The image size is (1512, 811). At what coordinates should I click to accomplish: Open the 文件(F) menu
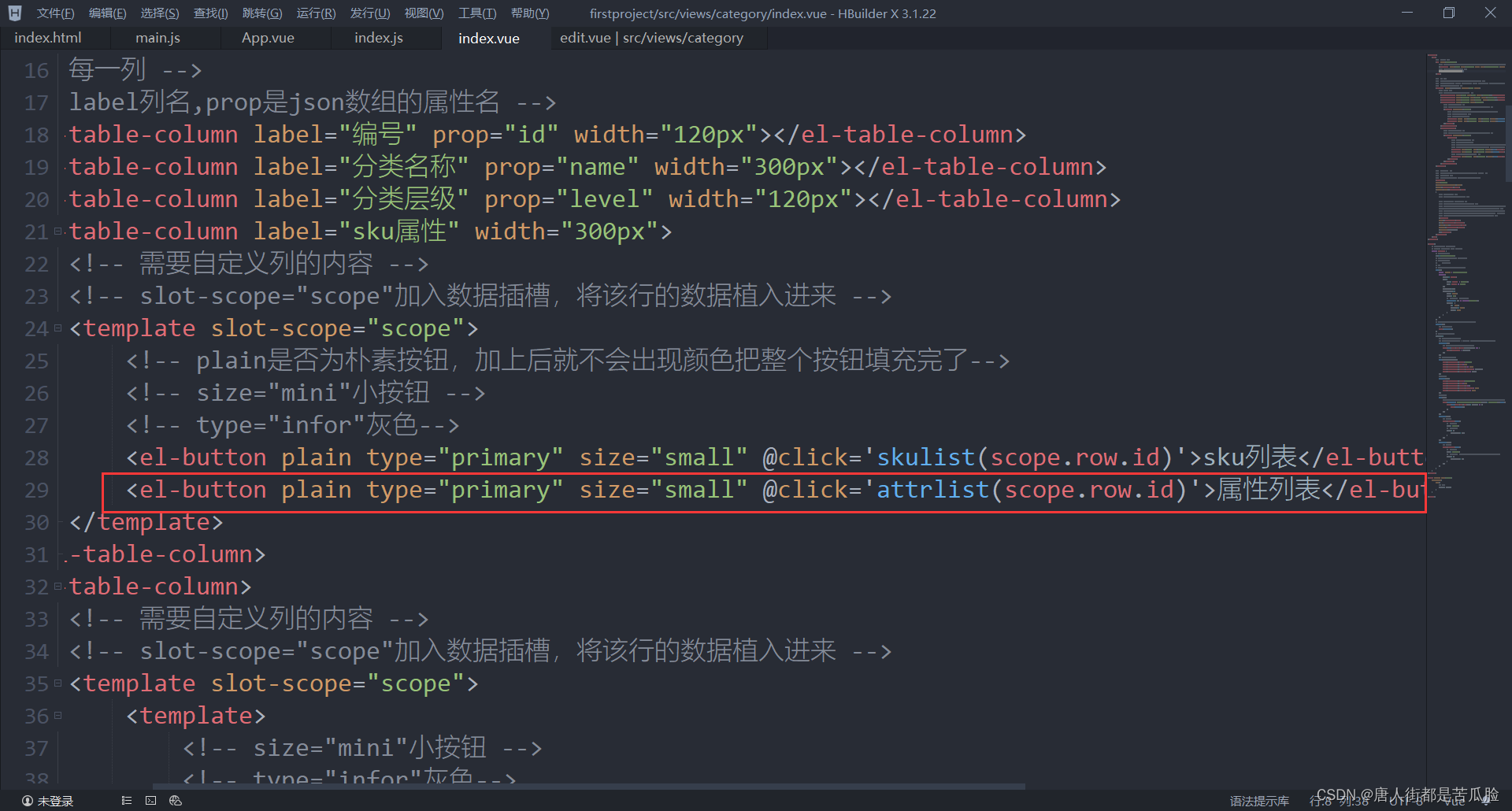click(x=55, y=13)
